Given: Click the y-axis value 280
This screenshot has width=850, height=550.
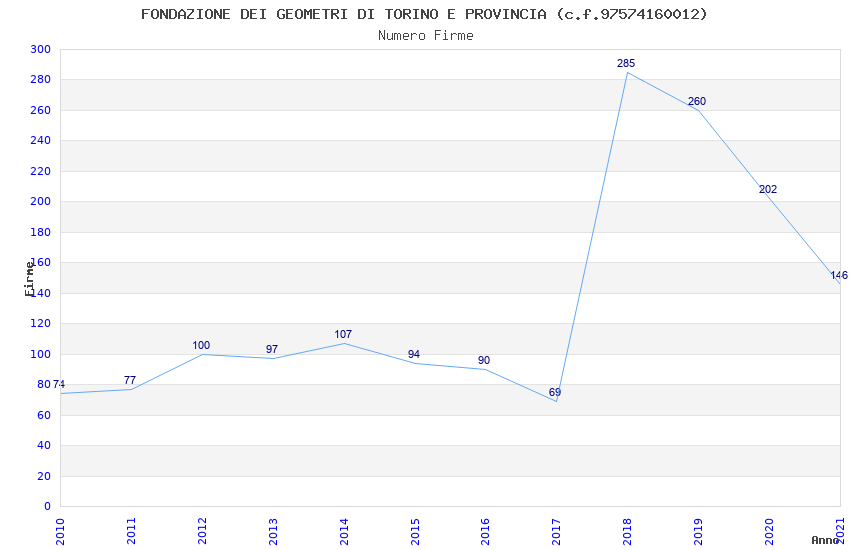Looking at the screenshot, I should (x=41, y=80).
